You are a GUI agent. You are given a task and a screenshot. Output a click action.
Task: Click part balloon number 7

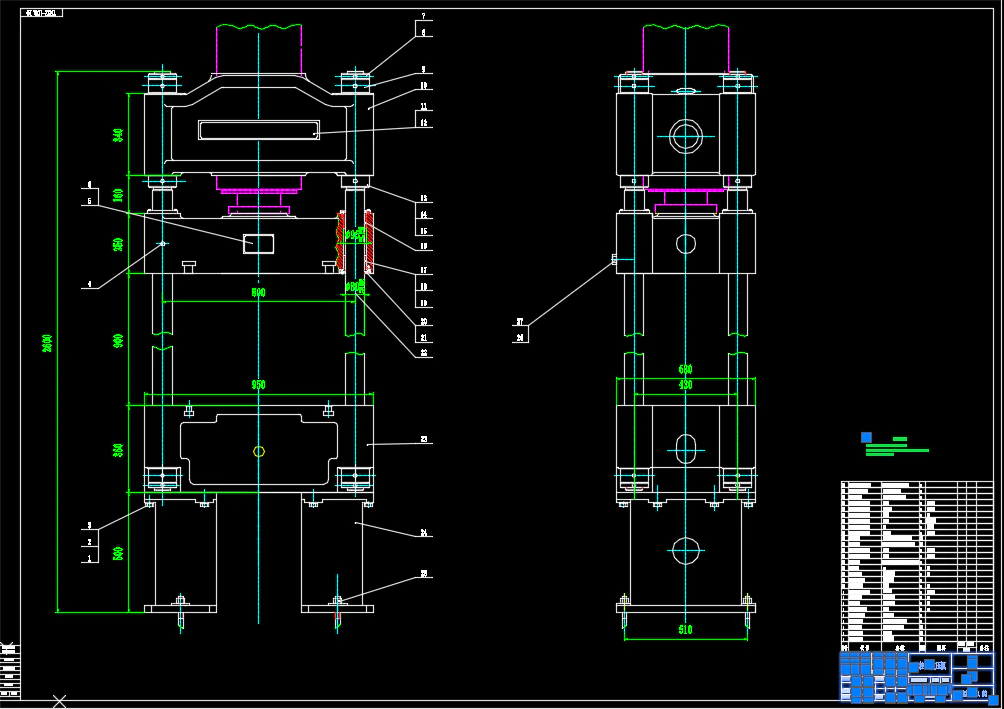(x=423, y=16)
